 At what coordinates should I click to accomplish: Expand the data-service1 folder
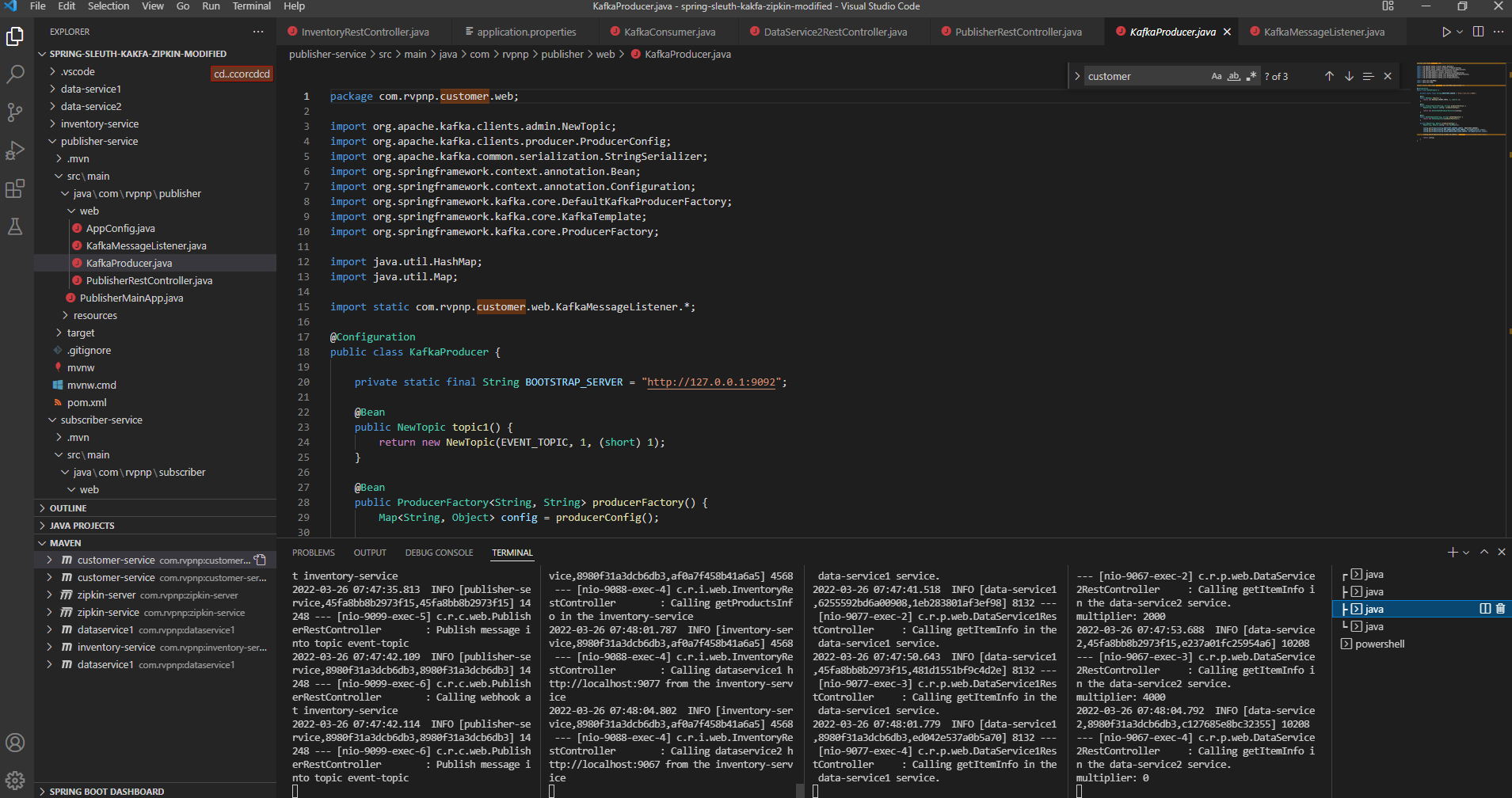(91, 89)
